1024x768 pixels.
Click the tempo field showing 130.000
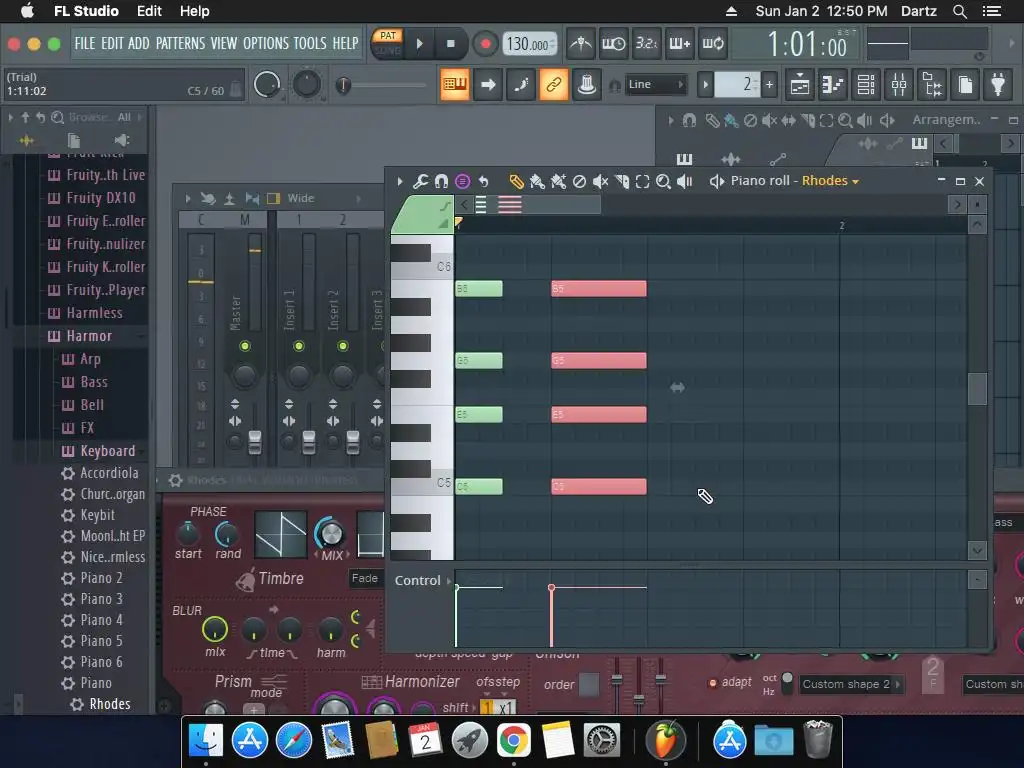pos(530,44)
